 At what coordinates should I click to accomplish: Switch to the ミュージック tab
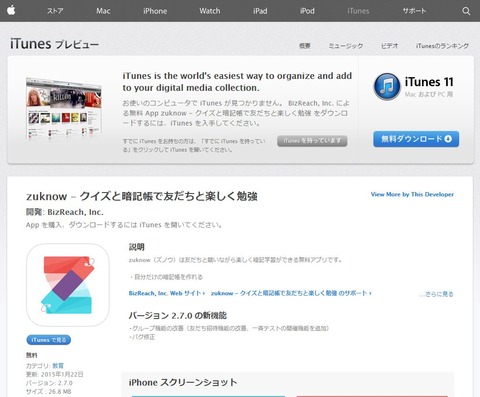pyautogui.click(x=346, y=46)
